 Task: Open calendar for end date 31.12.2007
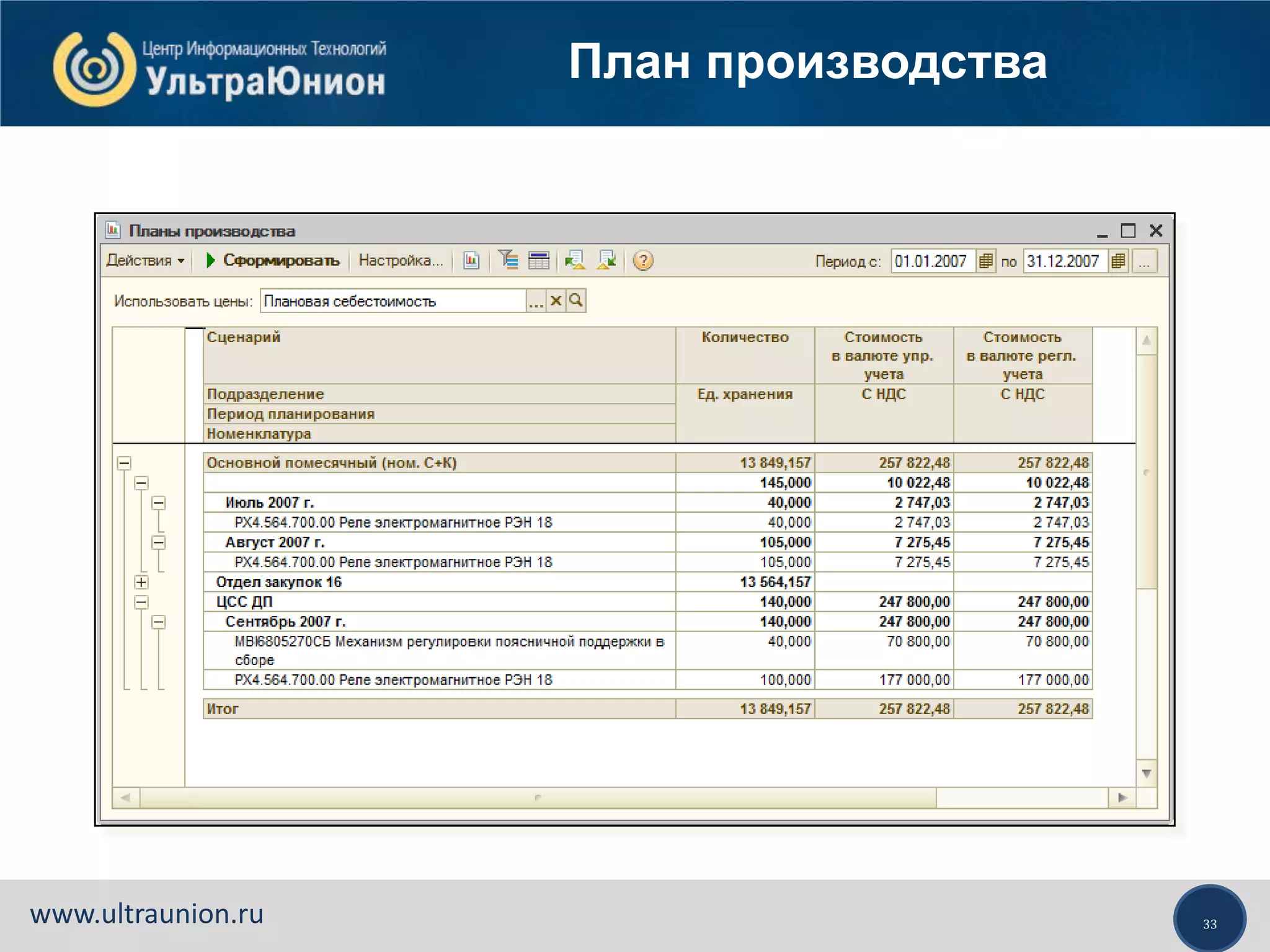[1118, 261]
